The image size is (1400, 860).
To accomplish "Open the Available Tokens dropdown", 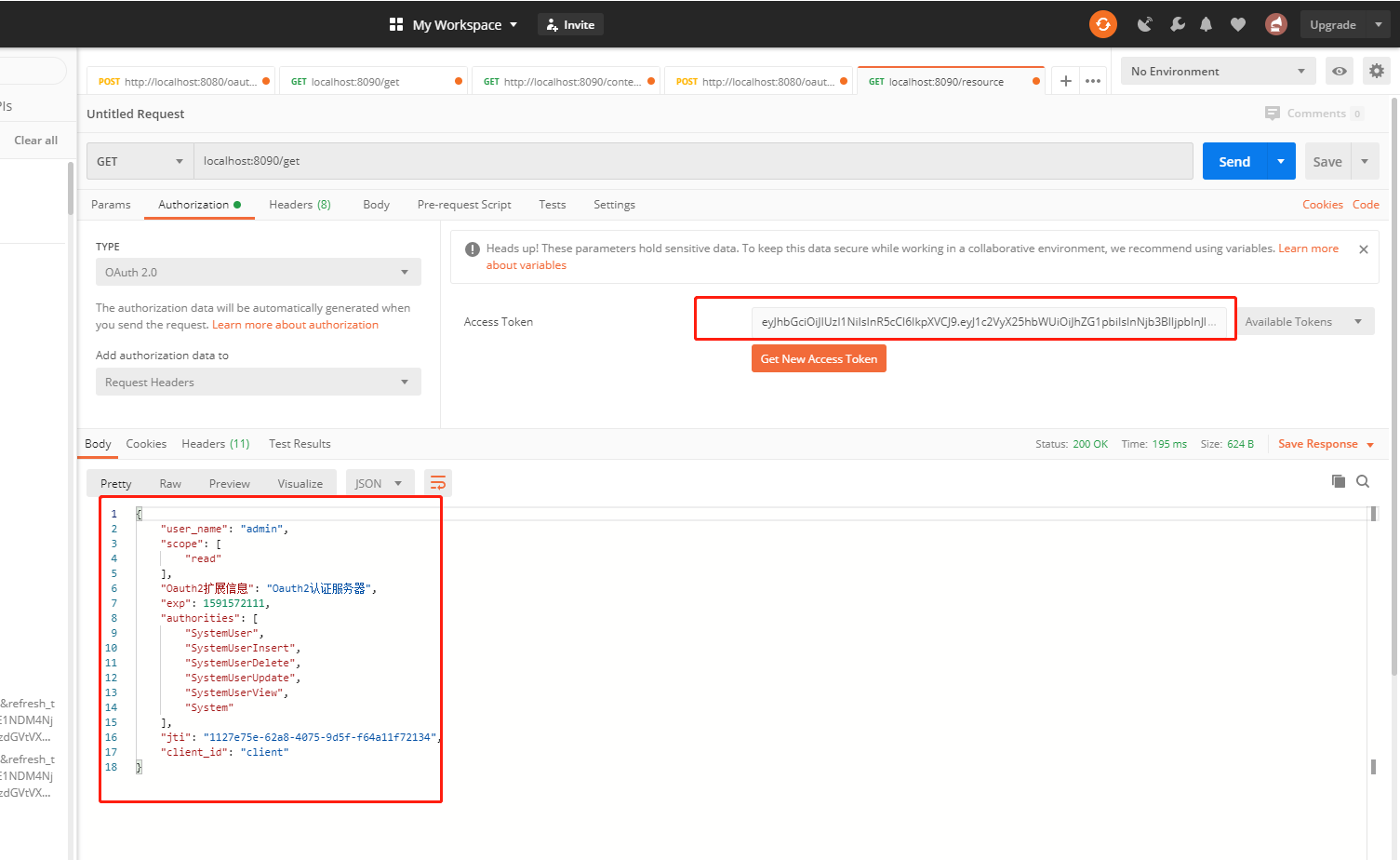I will (1306, 321).
